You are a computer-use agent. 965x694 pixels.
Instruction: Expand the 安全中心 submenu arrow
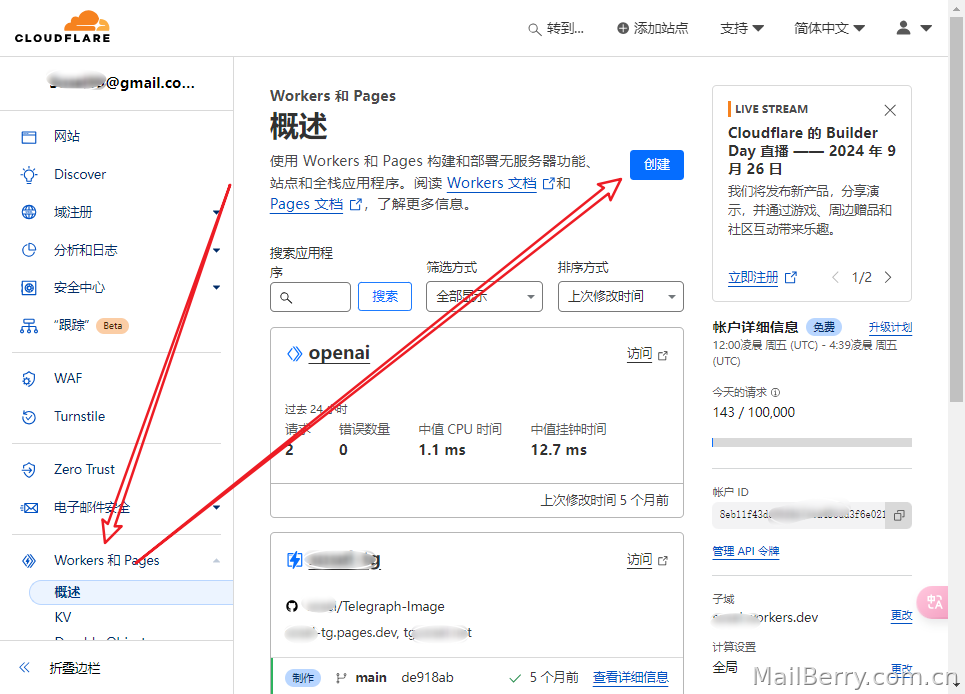click(x=217, y=287)
